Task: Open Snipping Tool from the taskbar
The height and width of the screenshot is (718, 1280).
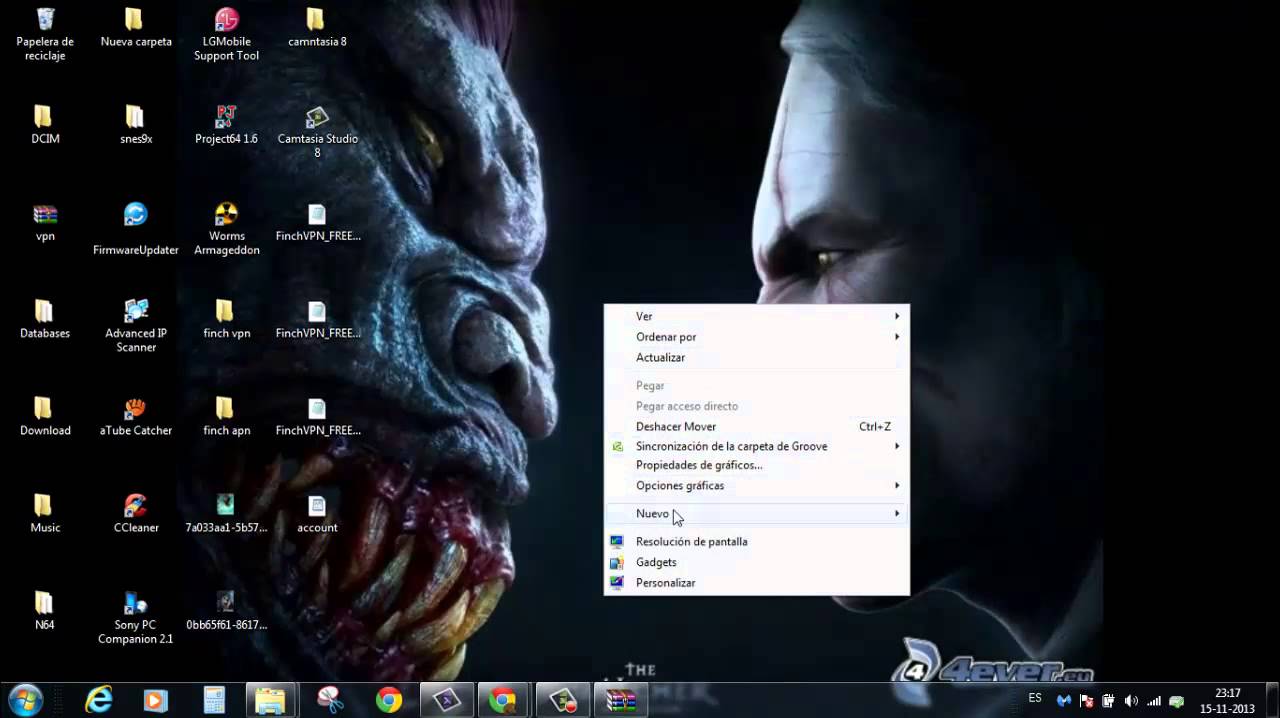Action: coord(330,700)
